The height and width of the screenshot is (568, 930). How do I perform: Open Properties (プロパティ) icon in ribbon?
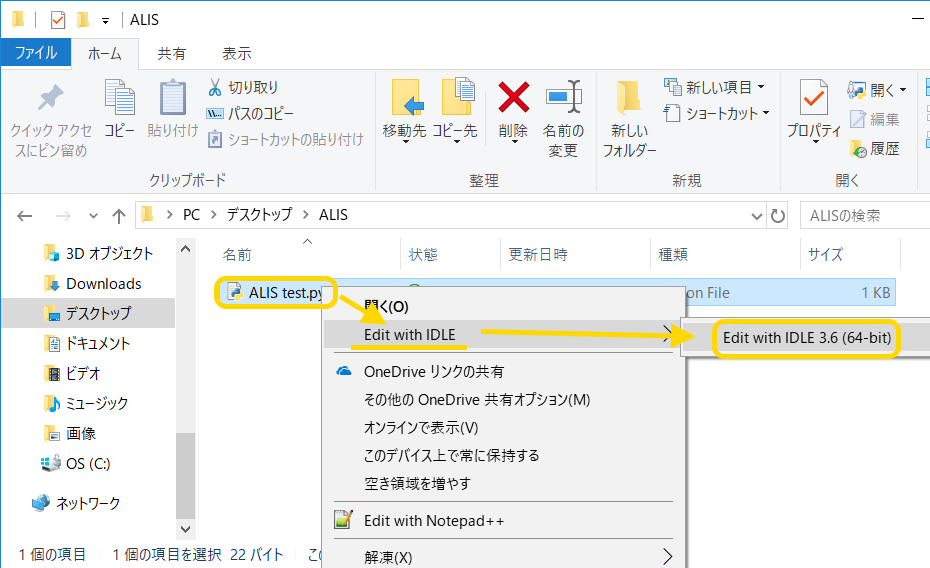click(x=813, y=99)
